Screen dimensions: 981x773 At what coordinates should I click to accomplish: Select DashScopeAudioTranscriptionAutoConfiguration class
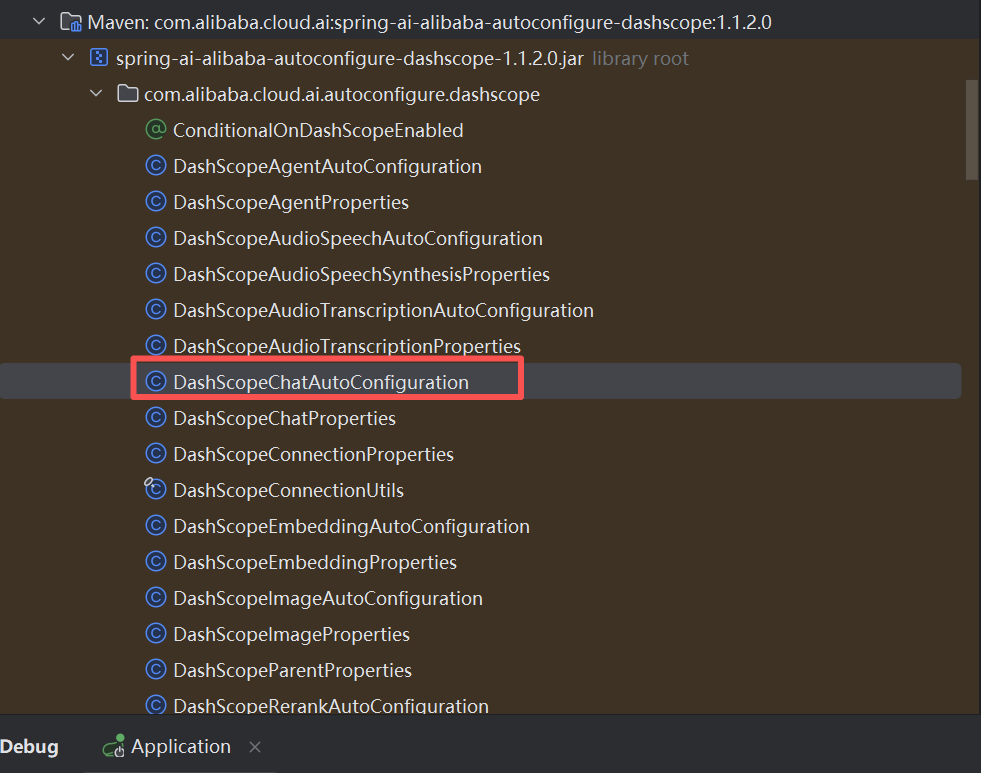tap(384, 310)
